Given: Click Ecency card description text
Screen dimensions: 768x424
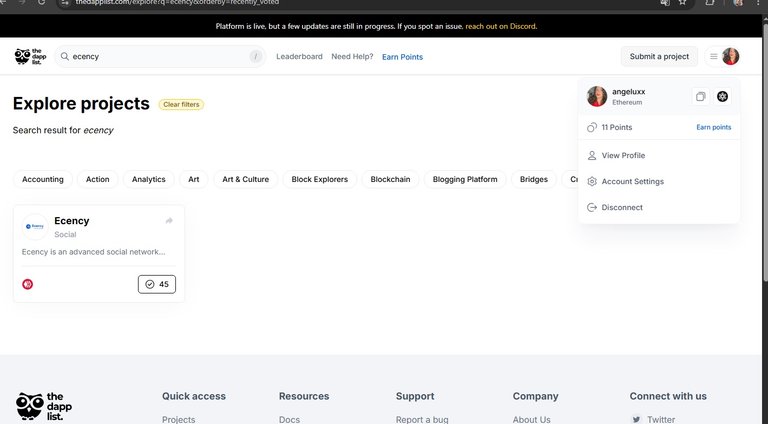Looking at the screenshot, I should tap(94, 252).
